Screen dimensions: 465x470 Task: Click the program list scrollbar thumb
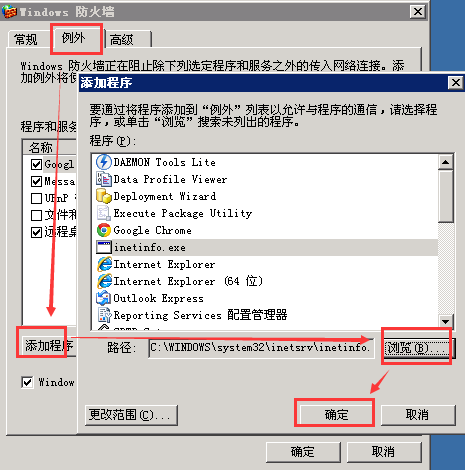click(445, 196)
